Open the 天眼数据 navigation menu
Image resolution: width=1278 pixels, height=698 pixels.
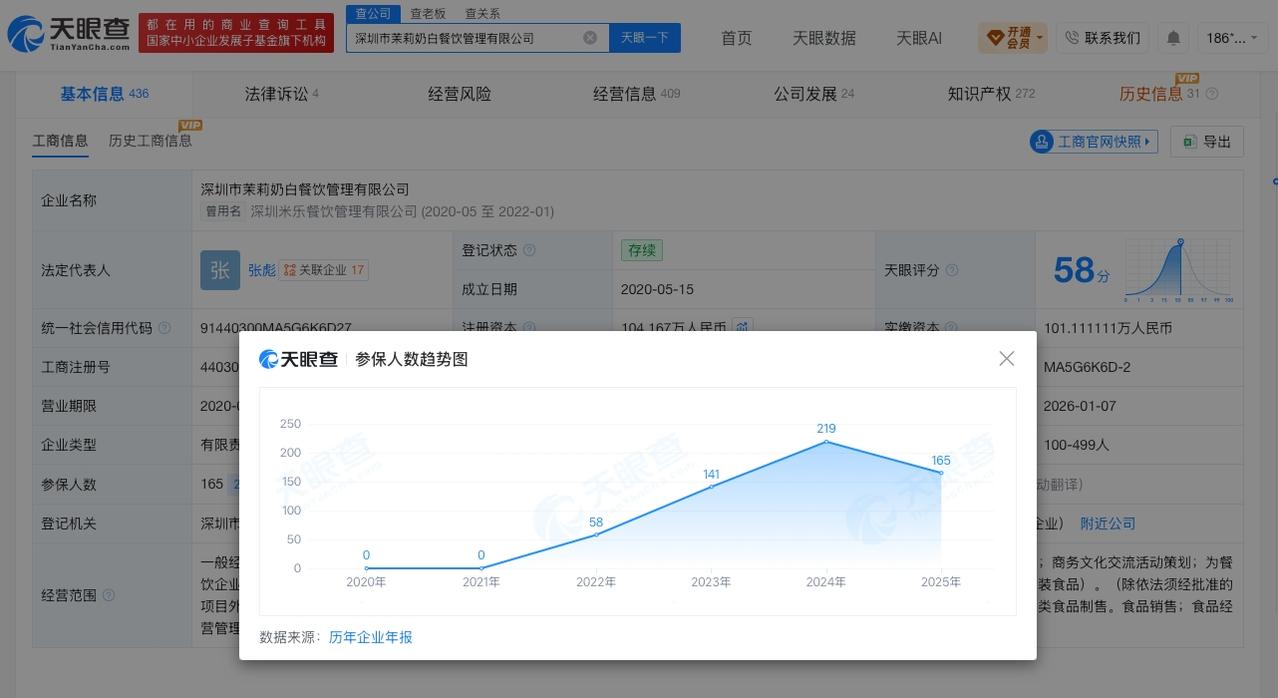[x=824, y=38]
